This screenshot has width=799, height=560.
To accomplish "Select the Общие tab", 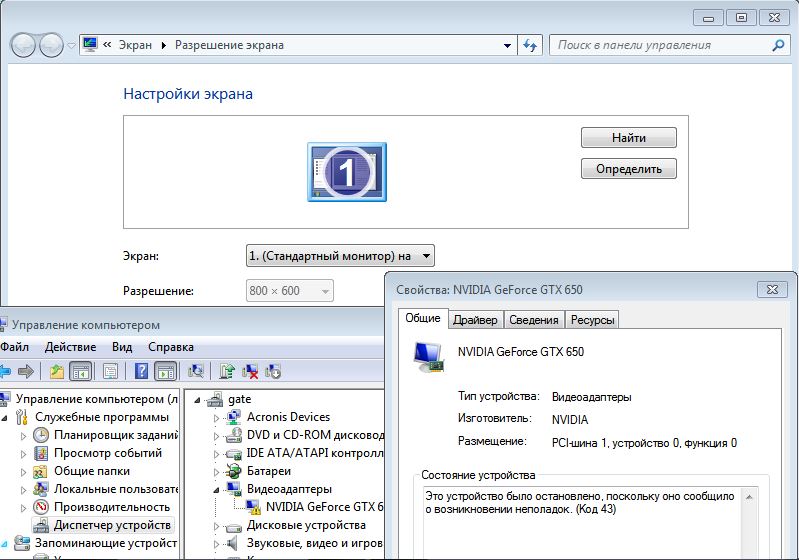I will [x=423, y=318].
